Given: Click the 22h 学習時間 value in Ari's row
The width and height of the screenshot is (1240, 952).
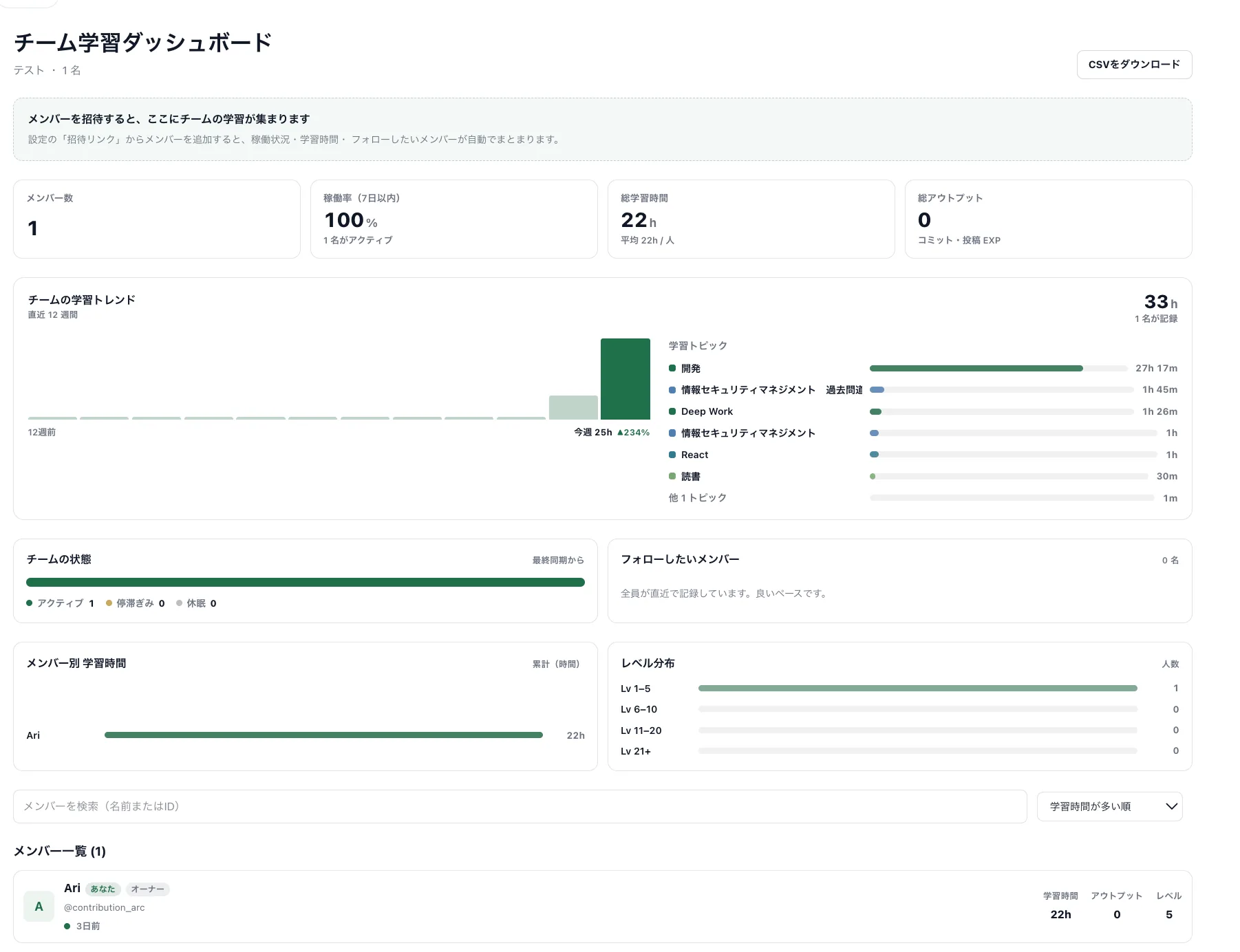Looking at the screenshot, I should pyautogui.click(x=1060, y=914).
